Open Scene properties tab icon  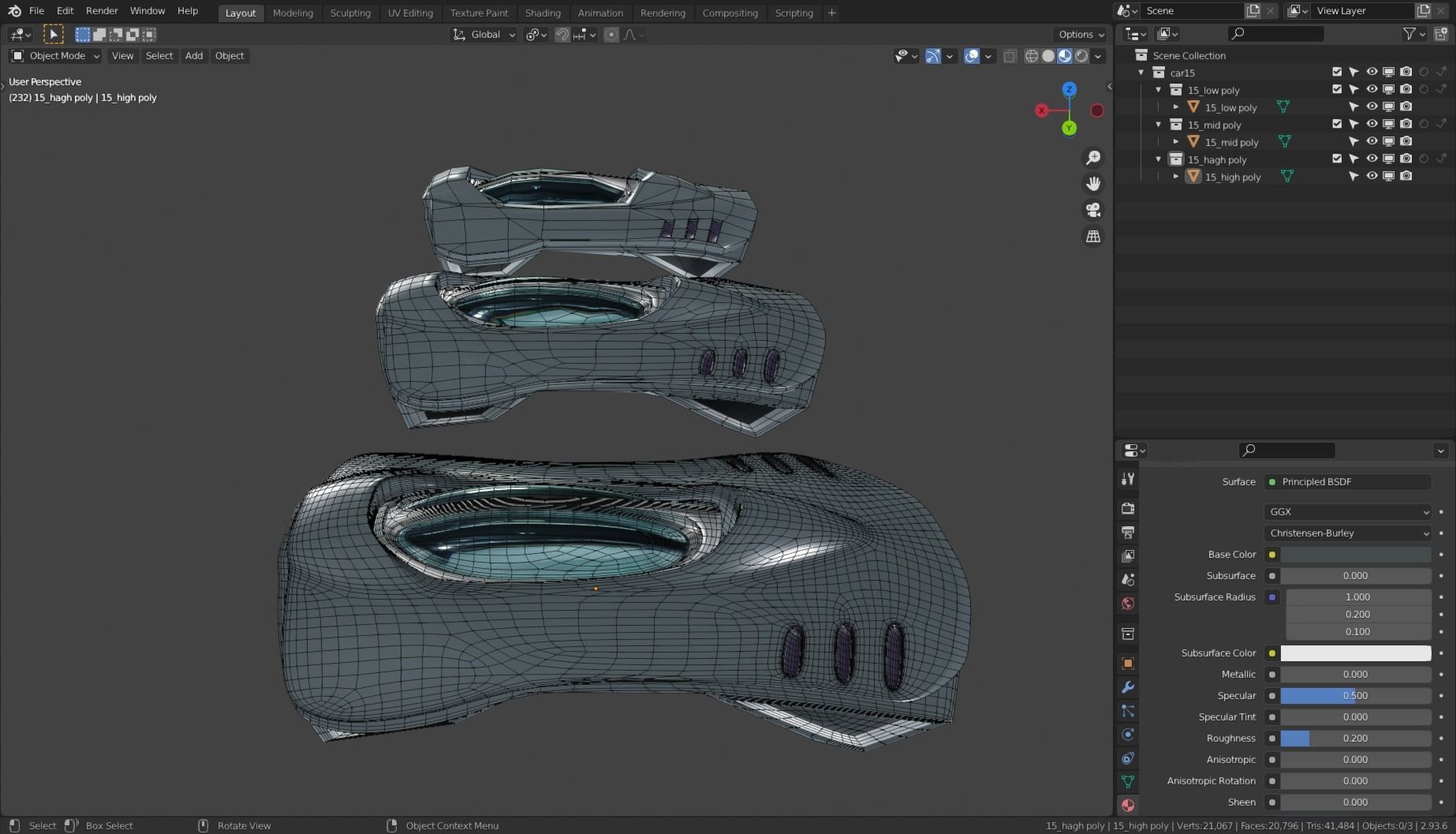(1128, 580)
